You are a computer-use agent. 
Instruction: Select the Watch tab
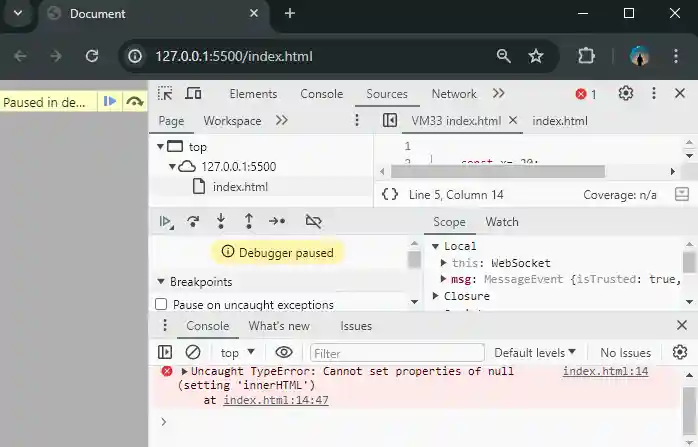[502, 222]
